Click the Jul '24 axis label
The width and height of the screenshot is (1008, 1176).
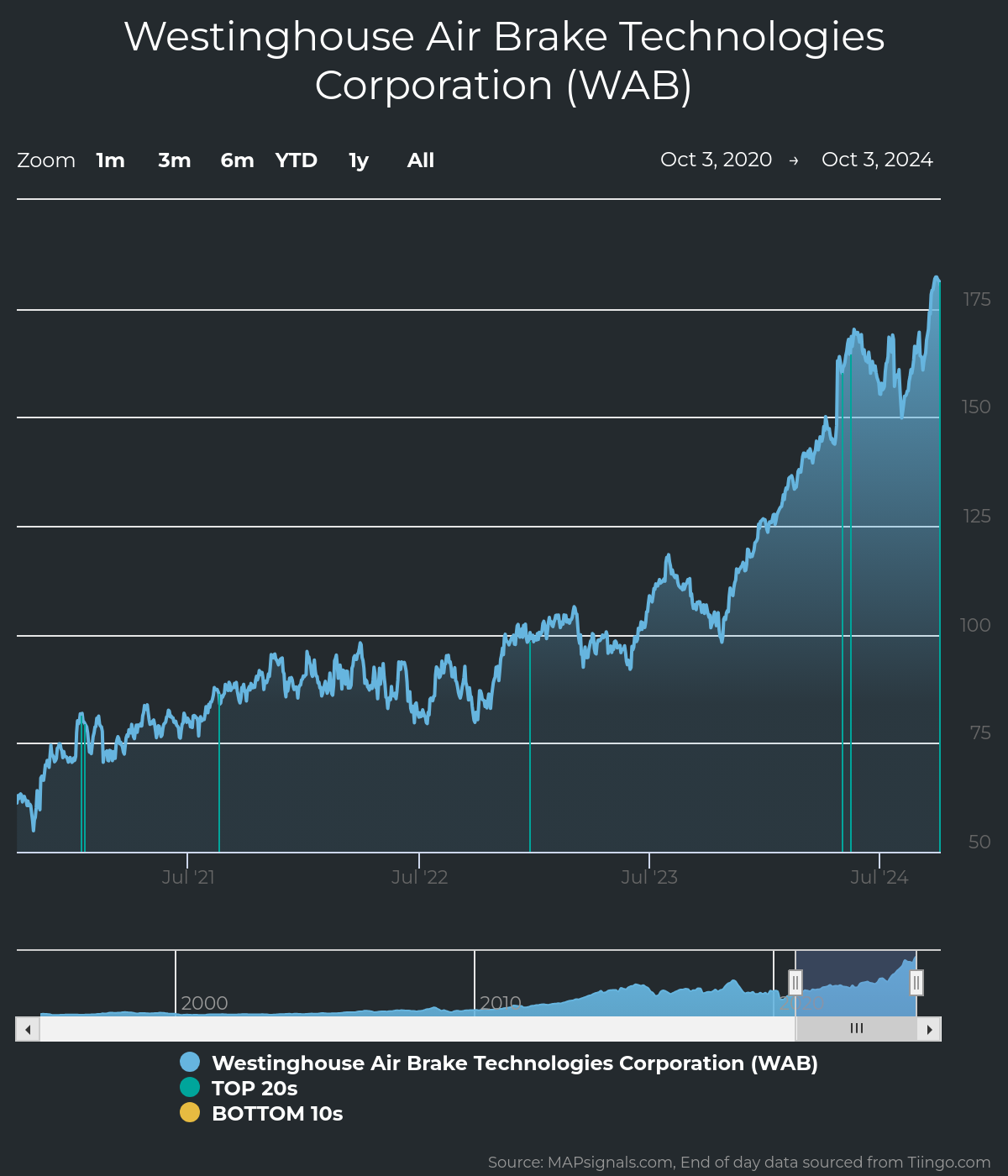tap(879, 878)
